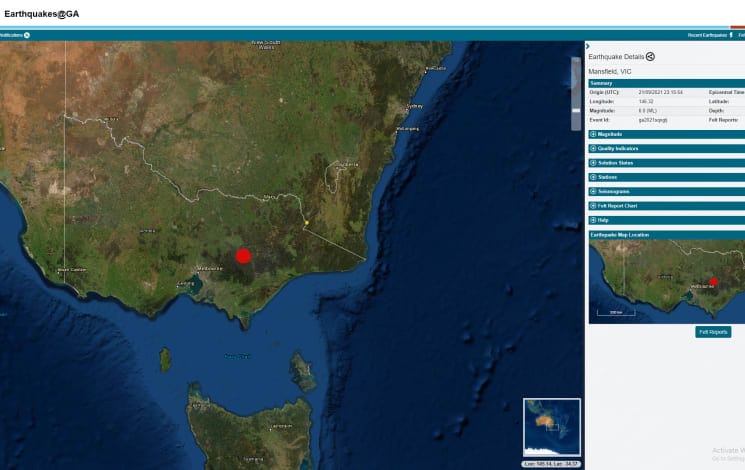Expand the Seismograms section
The height and width of the screenshot is (470, 745).
667,192
